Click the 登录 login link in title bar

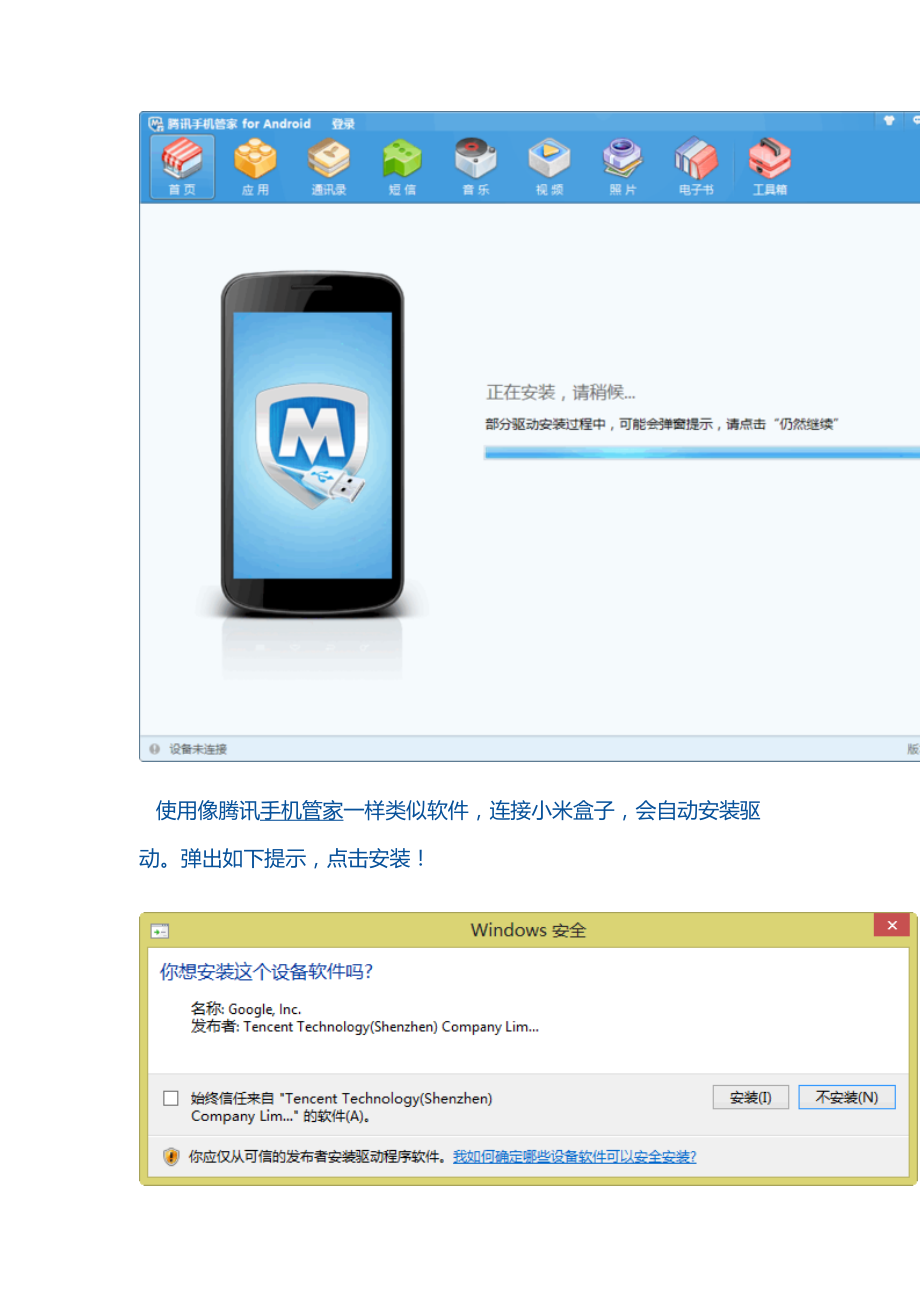click(343, 124)
